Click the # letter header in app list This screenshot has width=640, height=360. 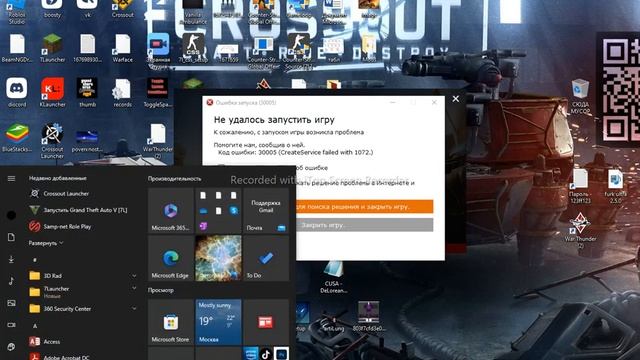click(x=35, y=260)
